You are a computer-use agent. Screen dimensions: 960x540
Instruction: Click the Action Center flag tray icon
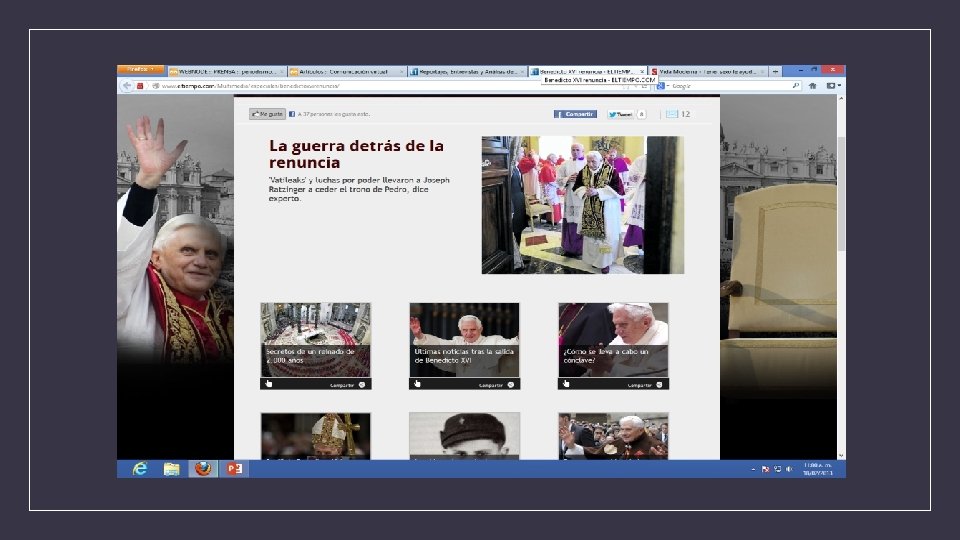(765, 469)
